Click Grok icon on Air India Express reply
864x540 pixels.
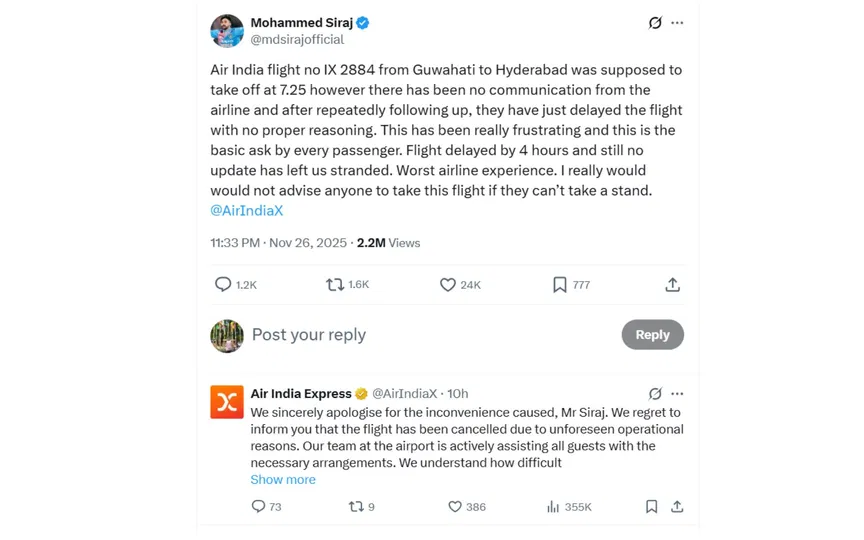pos(655,394)
